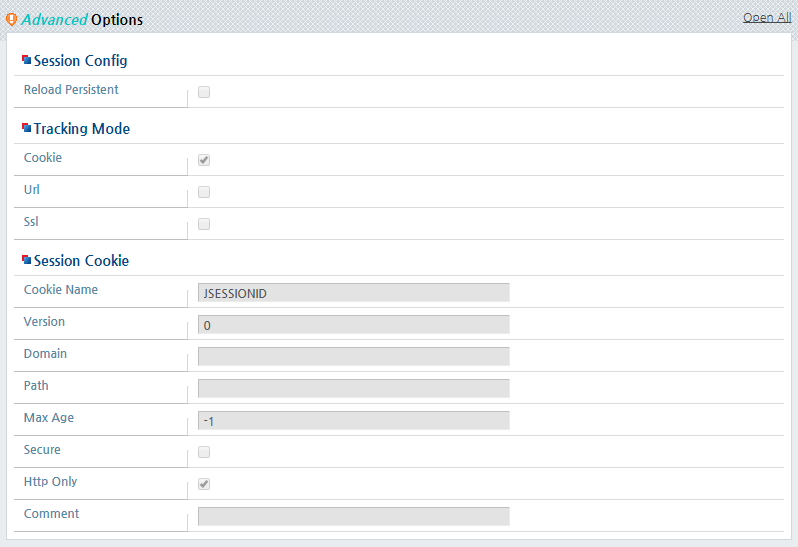Click the Advanced Options heading
This screenshot has height=547, width=798.
tap(82, 20)
